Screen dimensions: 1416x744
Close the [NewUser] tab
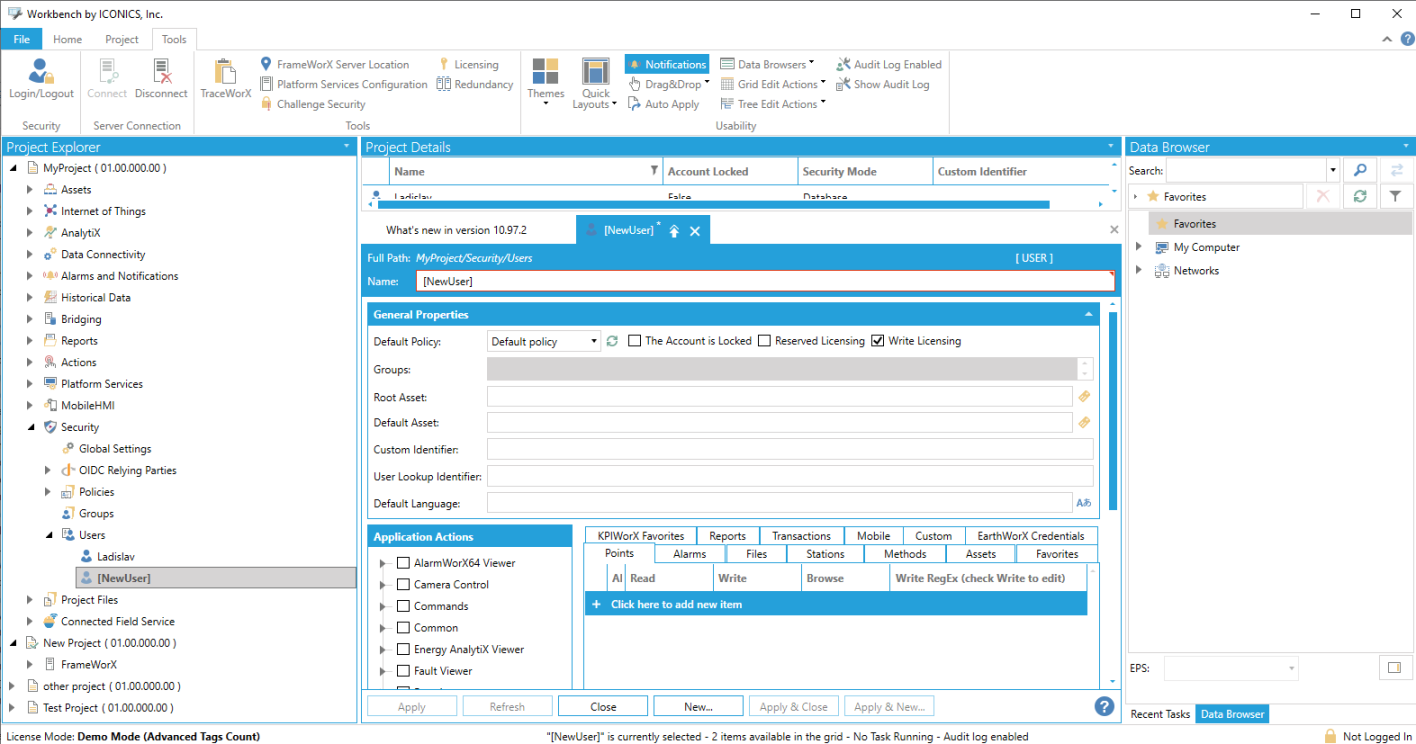pyautogui.click(x=695, y=231)
